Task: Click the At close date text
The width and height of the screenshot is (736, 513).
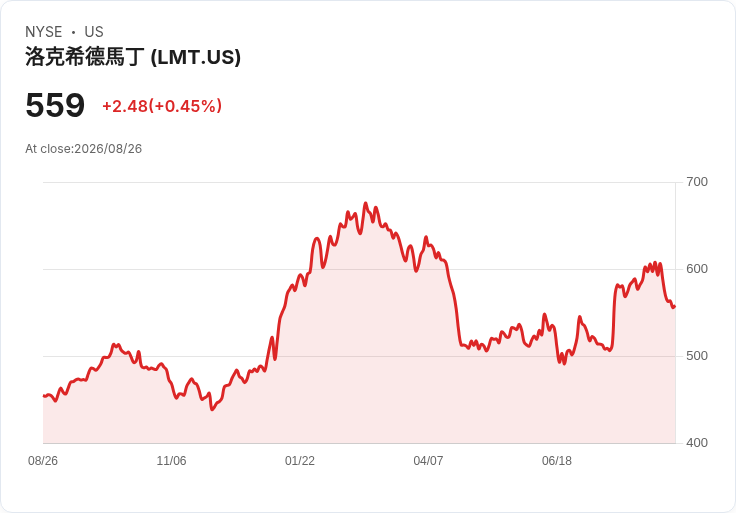Action: 84,149
